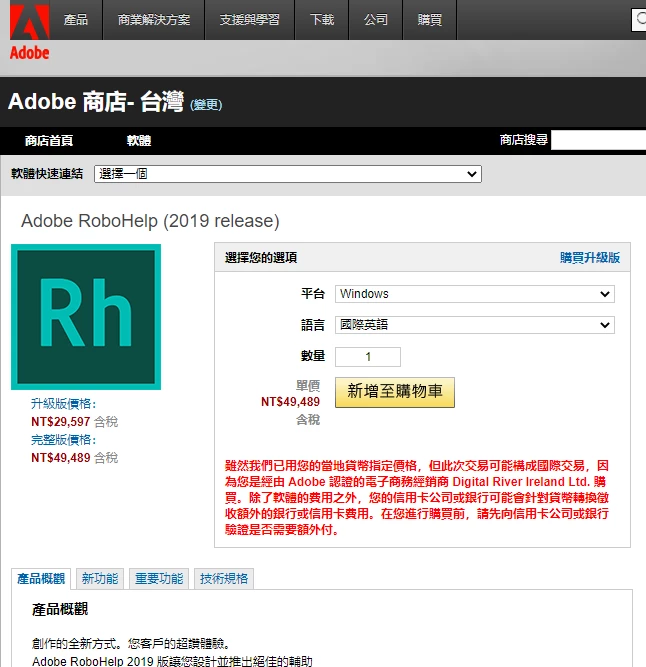Click the 升級版價格 label
646x667 pixels.
point(64,403)
